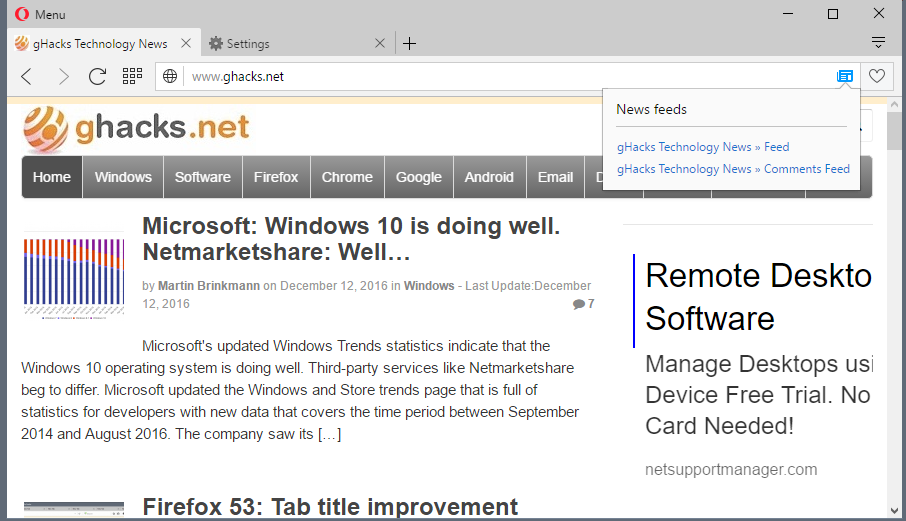Minimize the Opera window
Image resolution: width=906 pixels, height=521 pixels.
pyautogui.click(x=788, y=13)
